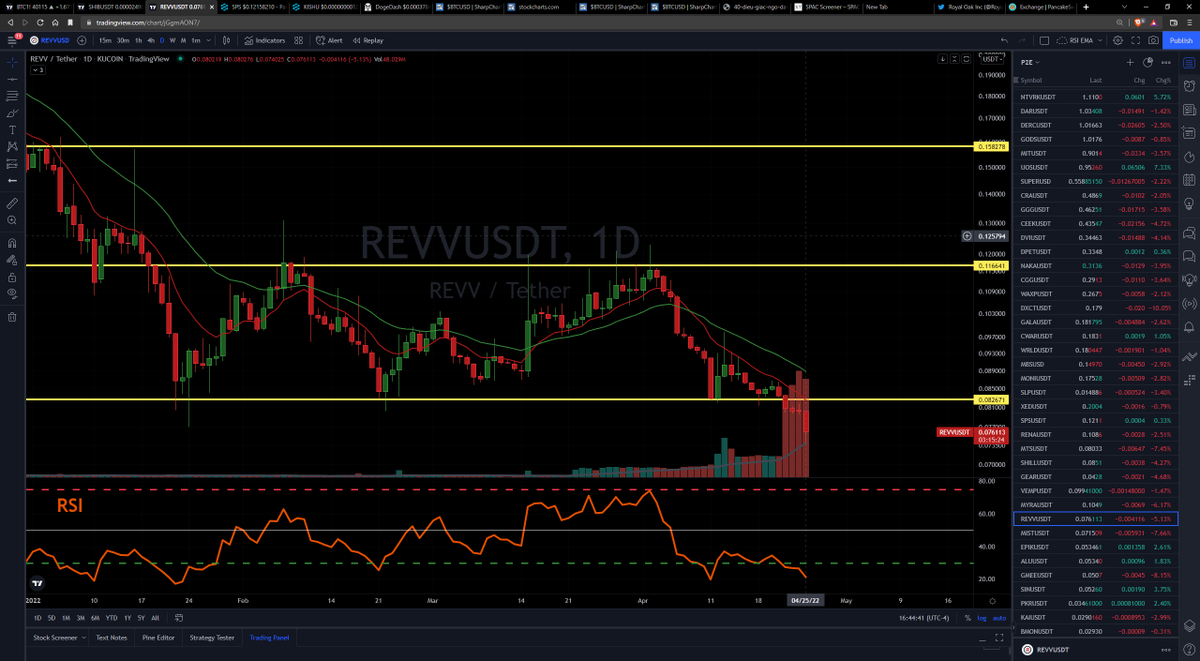Set the 1D date range
1200x661 pixels.
click(38, 618)
